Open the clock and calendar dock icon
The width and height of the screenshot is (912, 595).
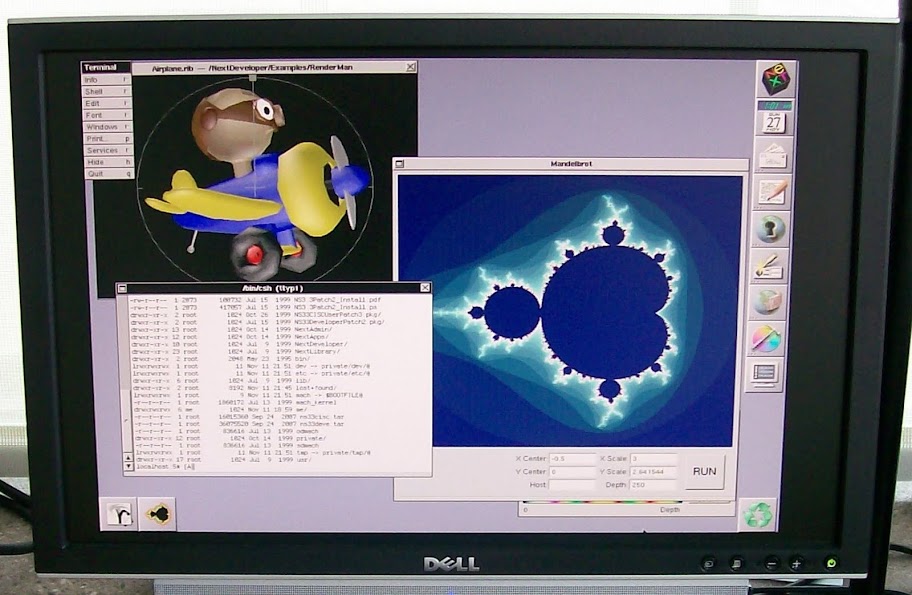[x=774, y=117]
